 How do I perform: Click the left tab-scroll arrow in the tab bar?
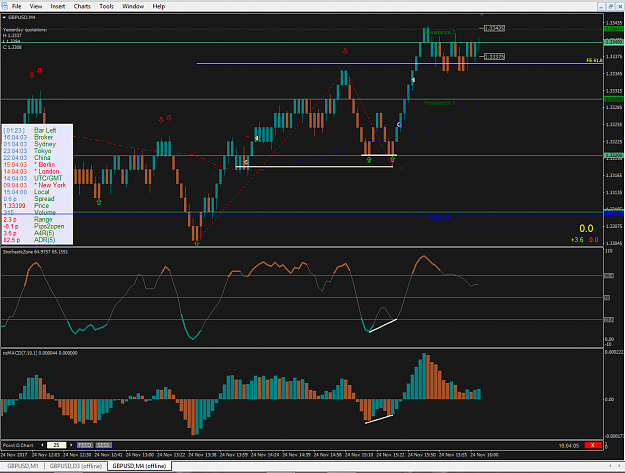click(610, 465)
